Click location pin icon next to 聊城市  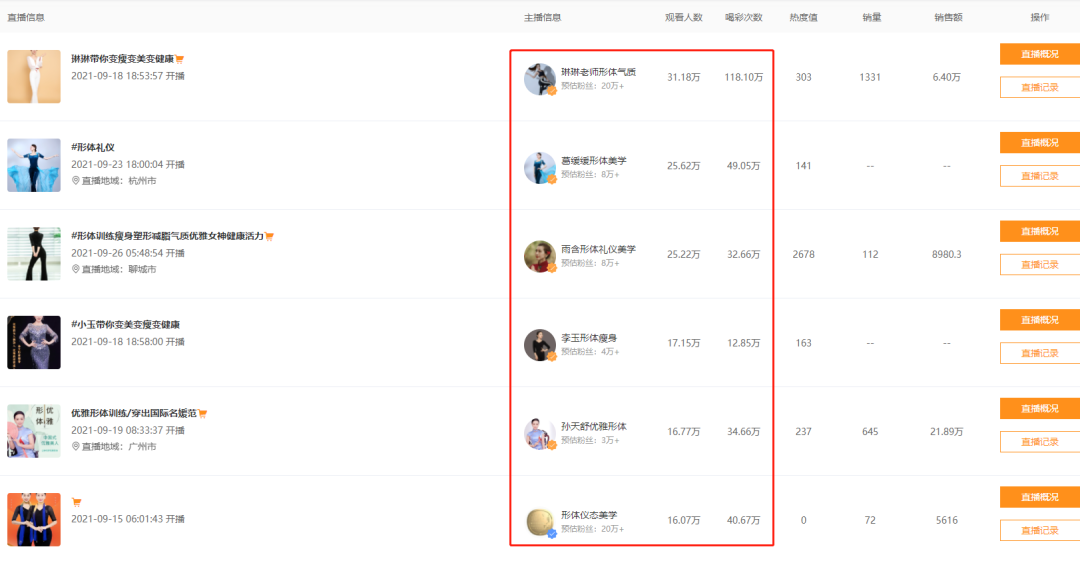pyautogui.click(x=76, y=269)
